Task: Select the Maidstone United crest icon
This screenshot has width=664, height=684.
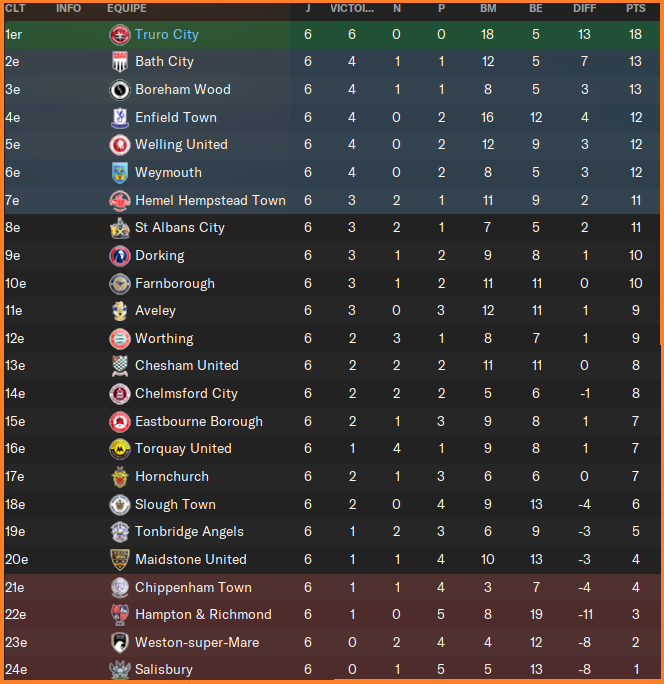Action: pyautogui.click(x=120, y=560)
